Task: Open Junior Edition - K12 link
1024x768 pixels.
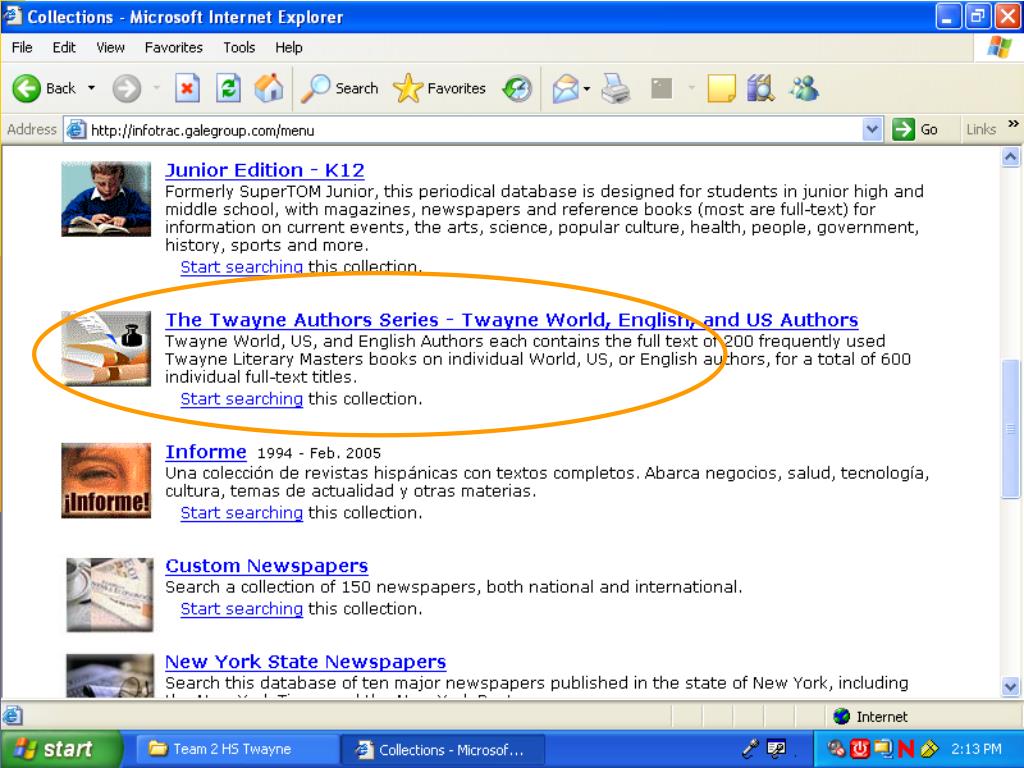Action: coord(264,170)
